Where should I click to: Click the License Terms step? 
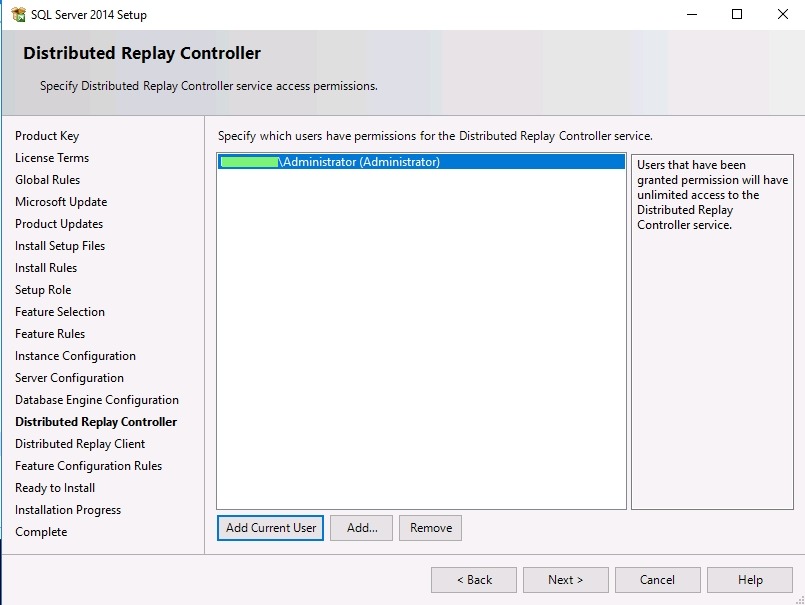tap(52, 158)
